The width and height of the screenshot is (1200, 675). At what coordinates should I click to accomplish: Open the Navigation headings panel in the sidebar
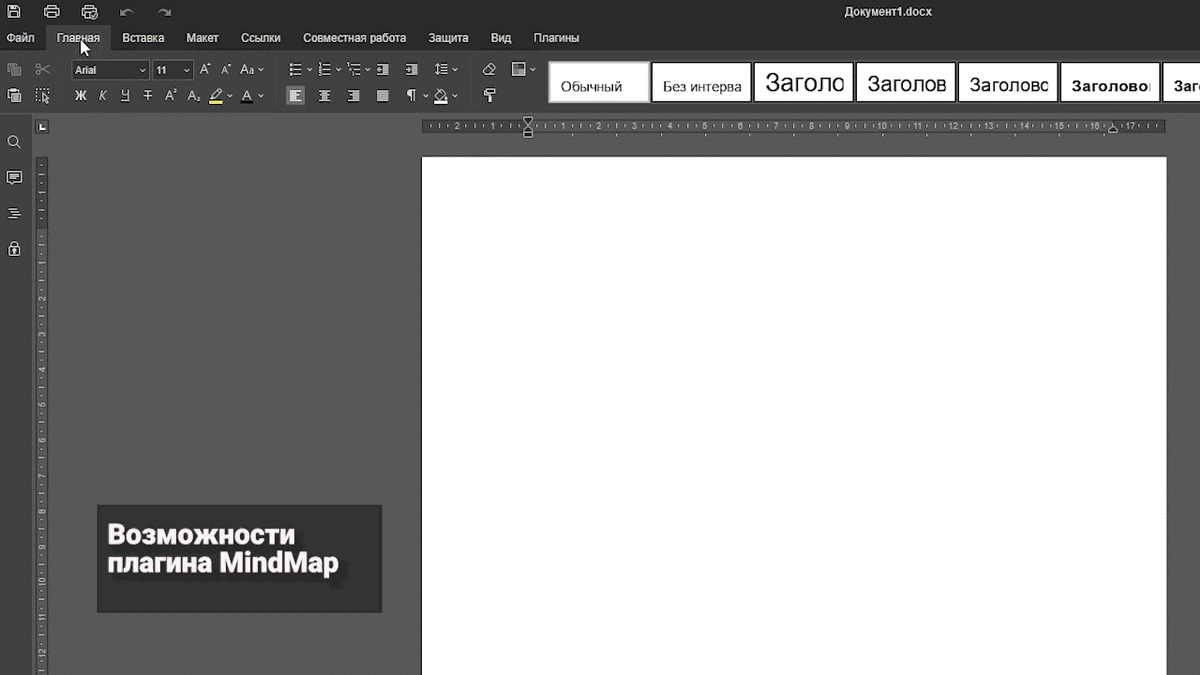click(14, 213)
